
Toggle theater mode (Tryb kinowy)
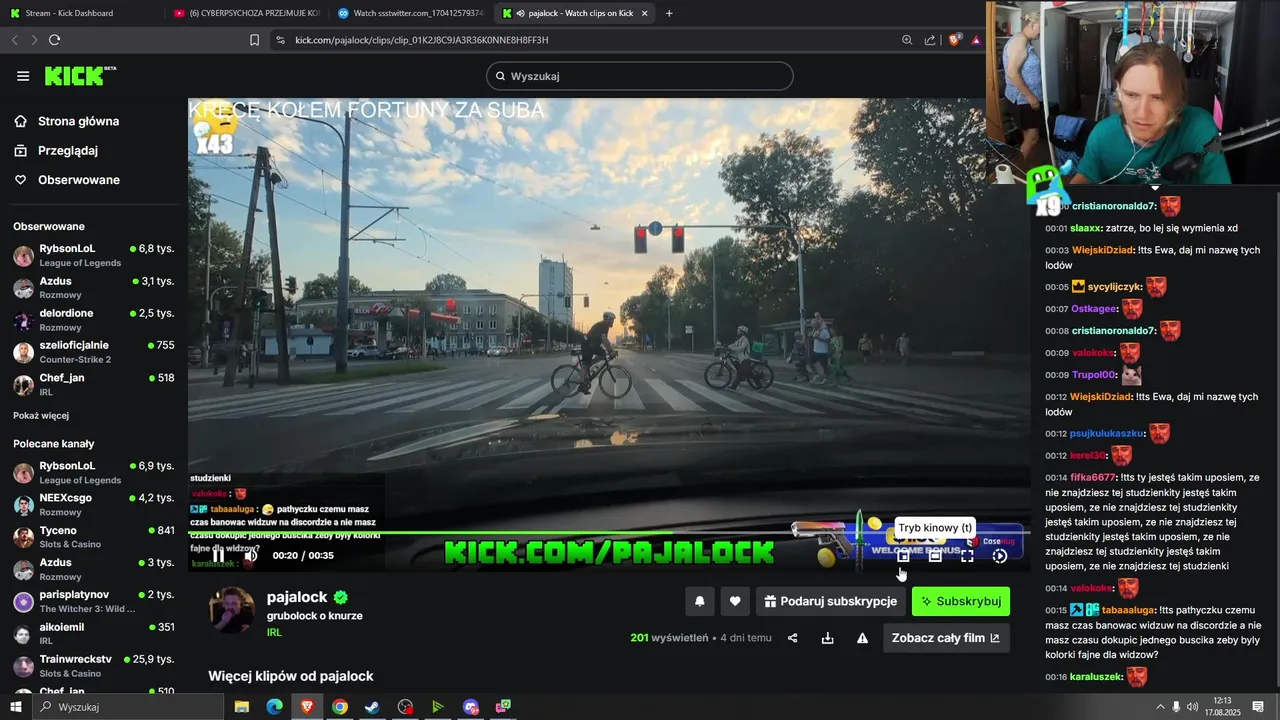click(935, 556)
